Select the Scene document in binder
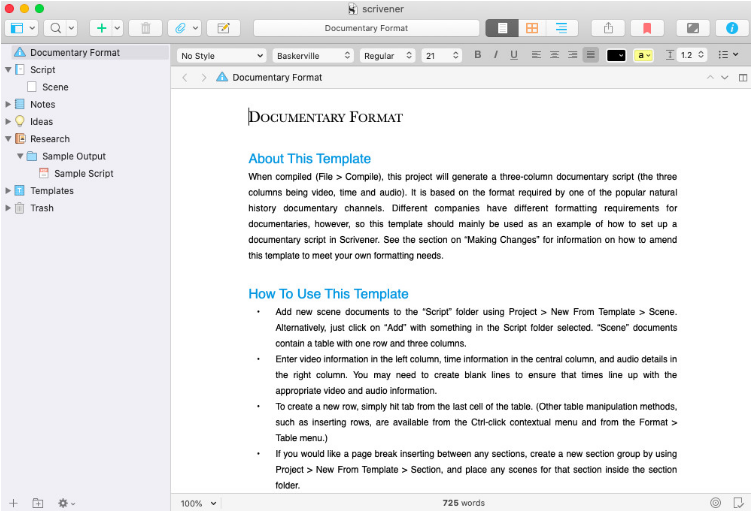Screen dimensions: 751x512 pyautogui.click(x=55, y=87)
